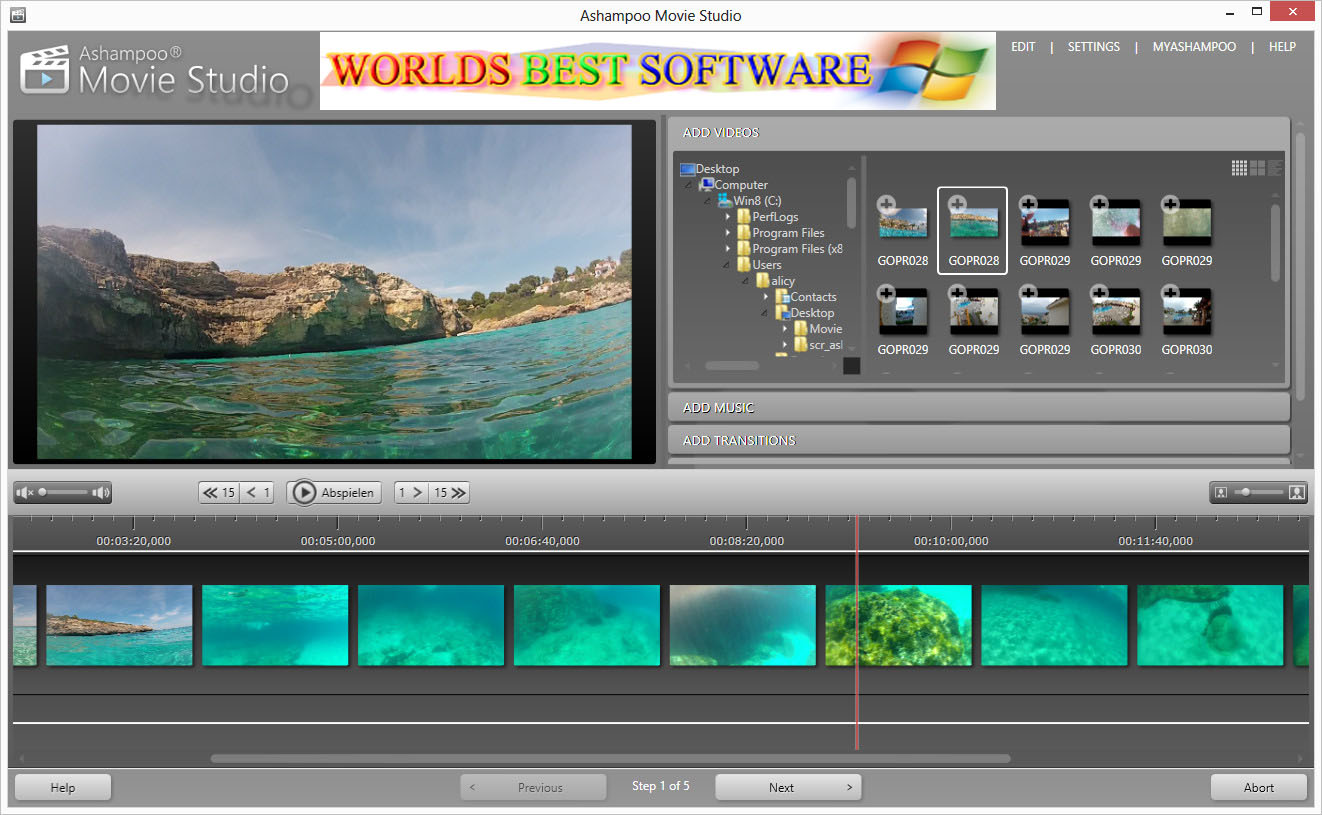The width and height of the screenshot is (1322, 815).
Task: Click the grid thumbnail view icon
Action: [1238, 167]
